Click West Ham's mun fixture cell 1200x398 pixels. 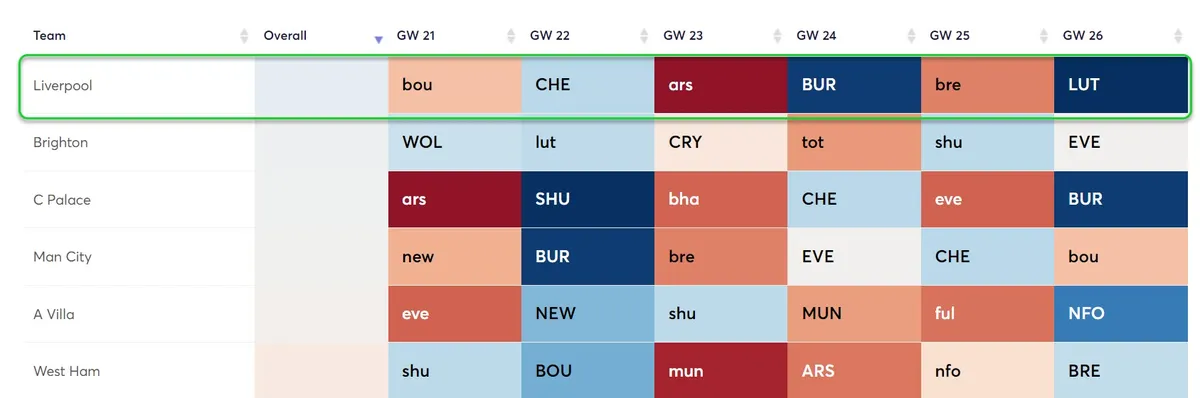pos(721,371)
